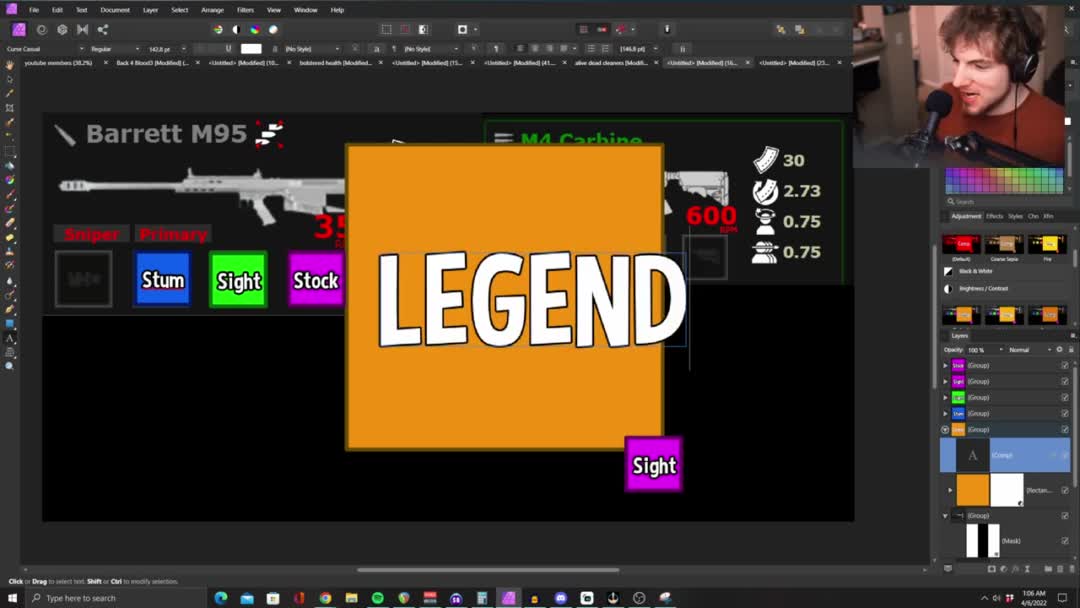Apply Auto Contrast from the toolbar

236,29
